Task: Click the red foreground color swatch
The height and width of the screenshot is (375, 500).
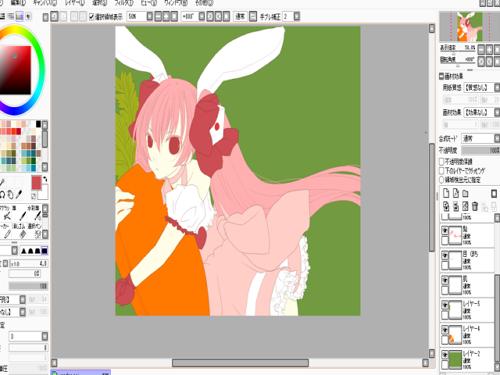Action: pos(36,183)
